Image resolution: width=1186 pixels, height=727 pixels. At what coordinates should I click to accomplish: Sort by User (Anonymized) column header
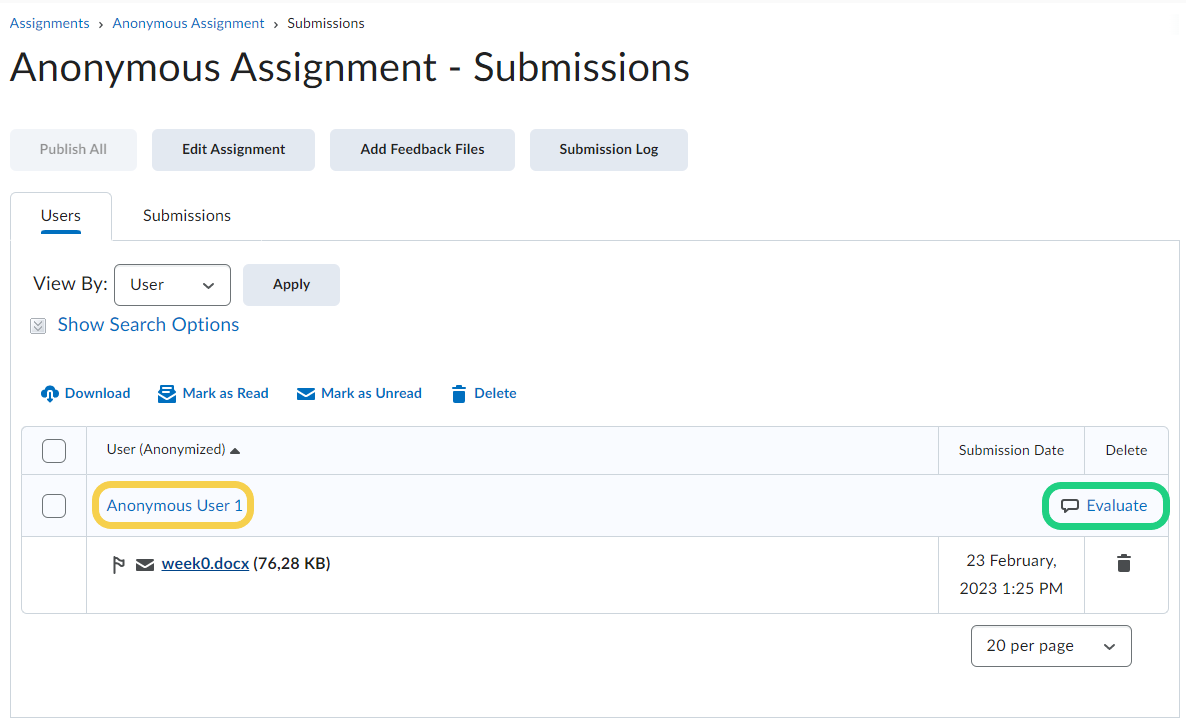[x=166, y=450]
